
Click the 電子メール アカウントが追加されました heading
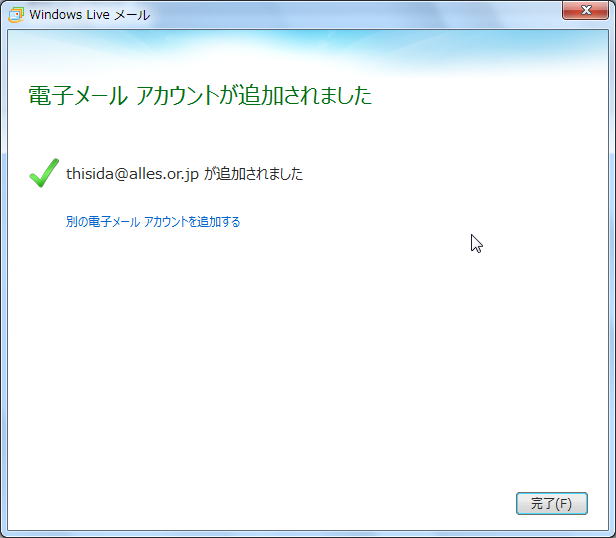click(x=200, y=95)
